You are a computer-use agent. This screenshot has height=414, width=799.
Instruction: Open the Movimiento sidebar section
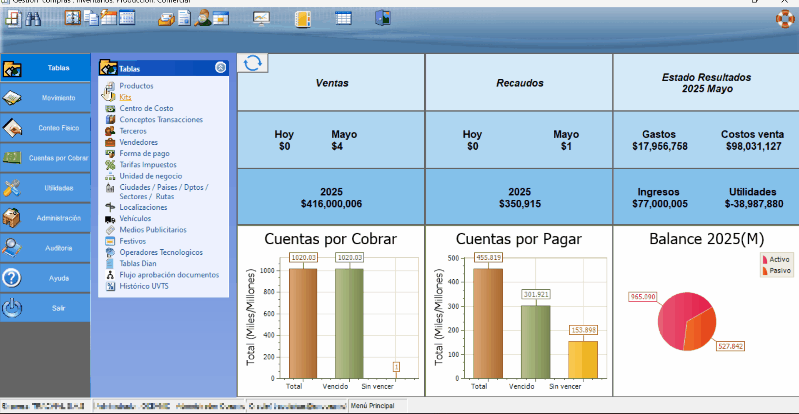click(x=45, y=98)
